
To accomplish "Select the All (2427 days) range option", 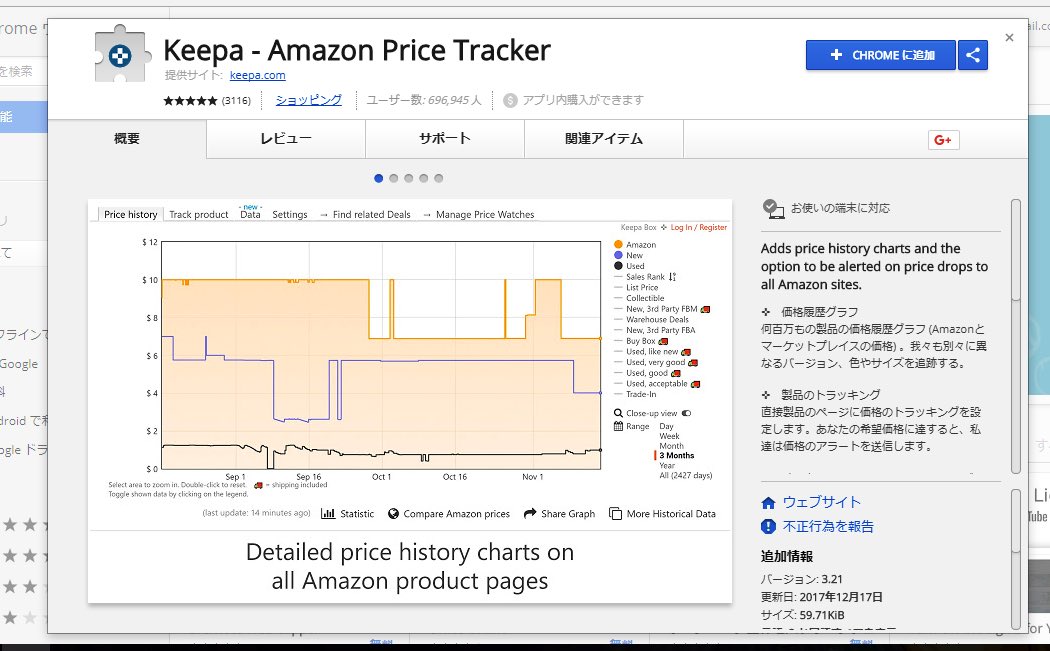I will pyautogui.click(x=686, y=476).
